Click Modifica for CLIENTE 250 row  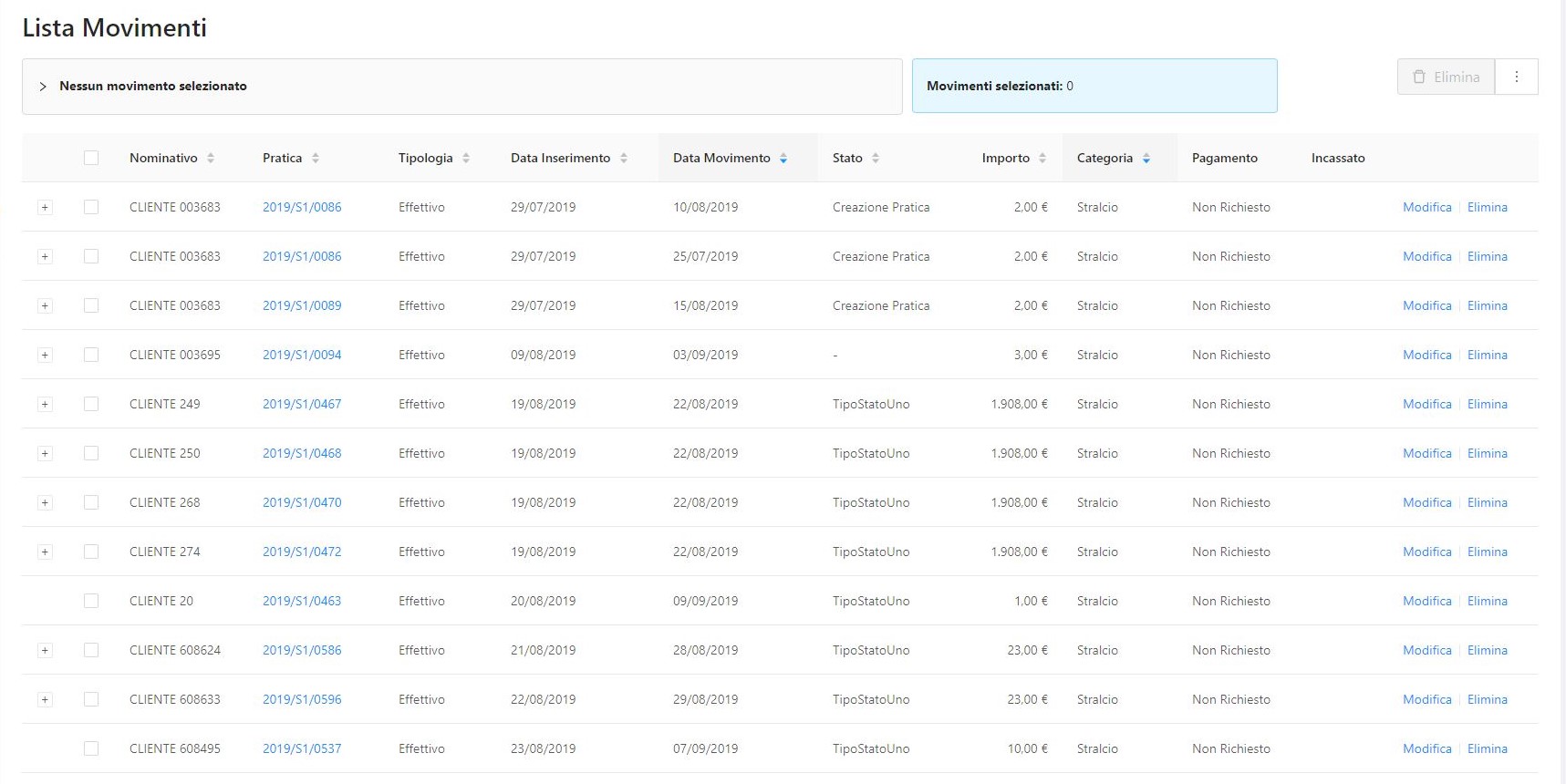click(x=1426, y=453)
